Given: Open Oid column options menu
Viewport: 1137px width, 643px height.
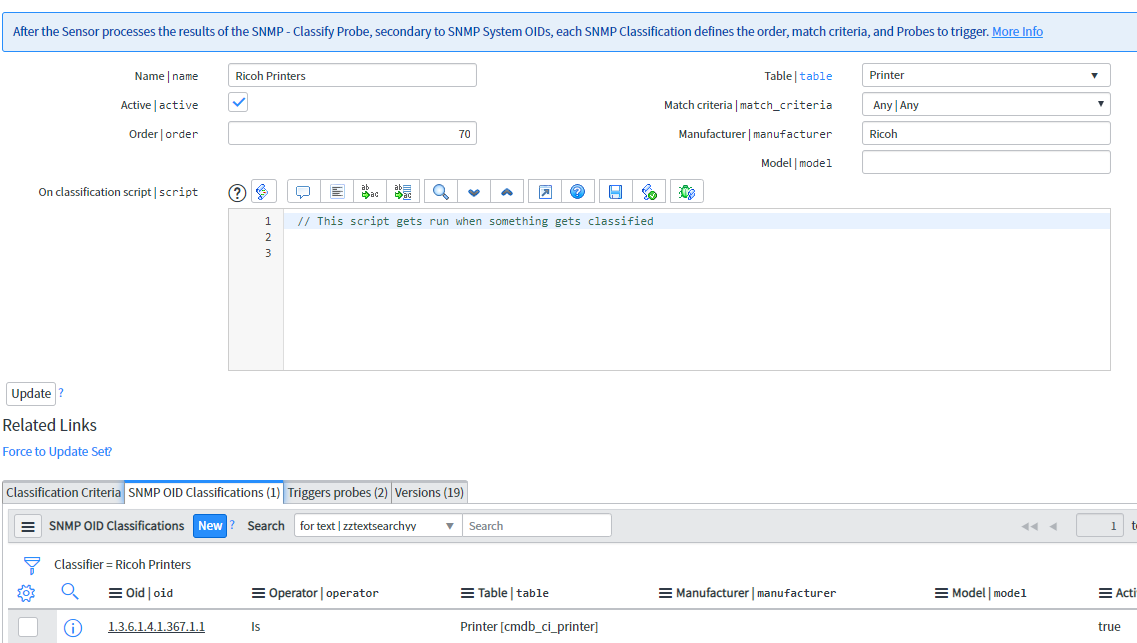Looking at the screenshot, I should pyautogui.click(x=115, y=593).
